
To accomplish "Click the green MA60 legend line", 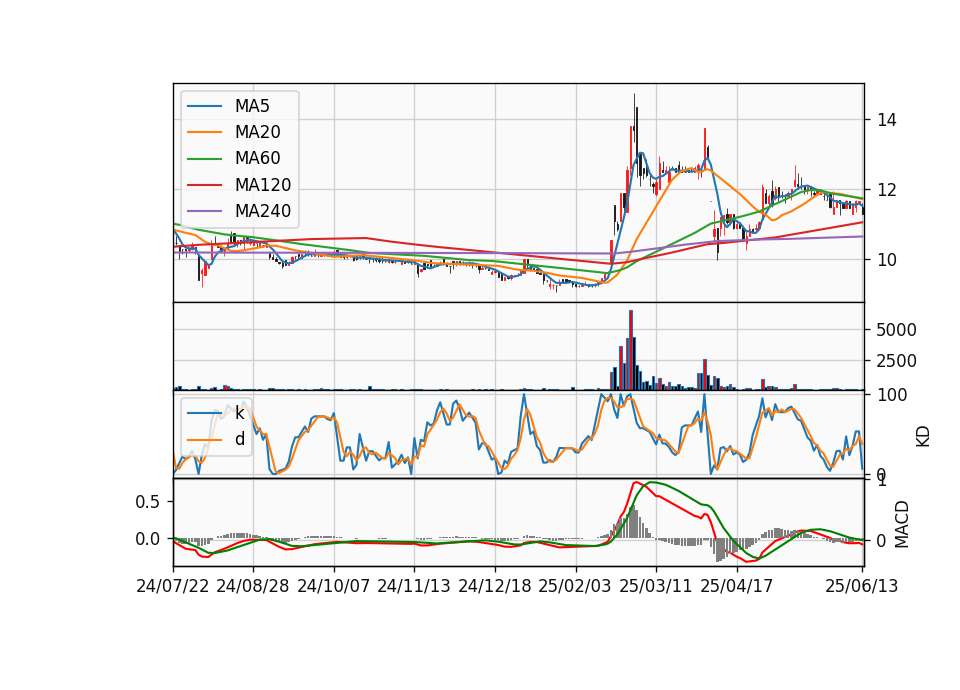I will pos(204,159).
